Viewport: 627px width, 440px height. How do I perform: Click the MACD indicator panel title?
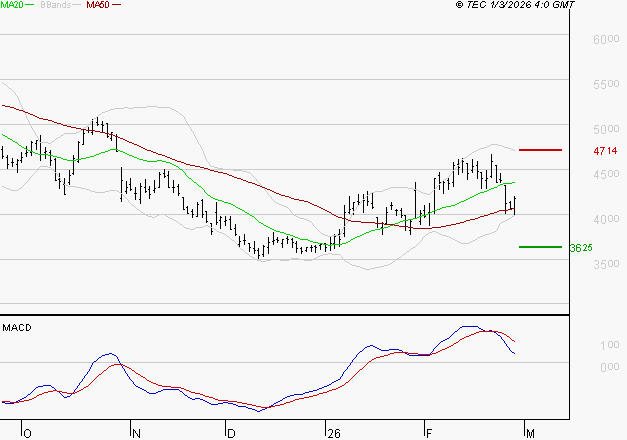(x=16, y=327)
